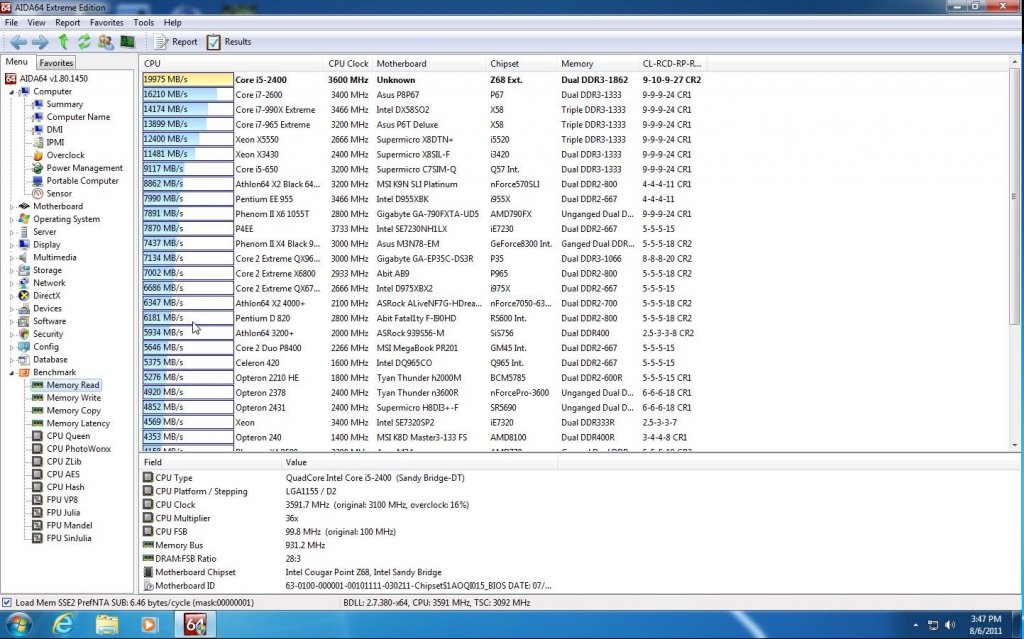Open the users icon in the toolbar
The image size is (1024, 639).
click(106, 42)
